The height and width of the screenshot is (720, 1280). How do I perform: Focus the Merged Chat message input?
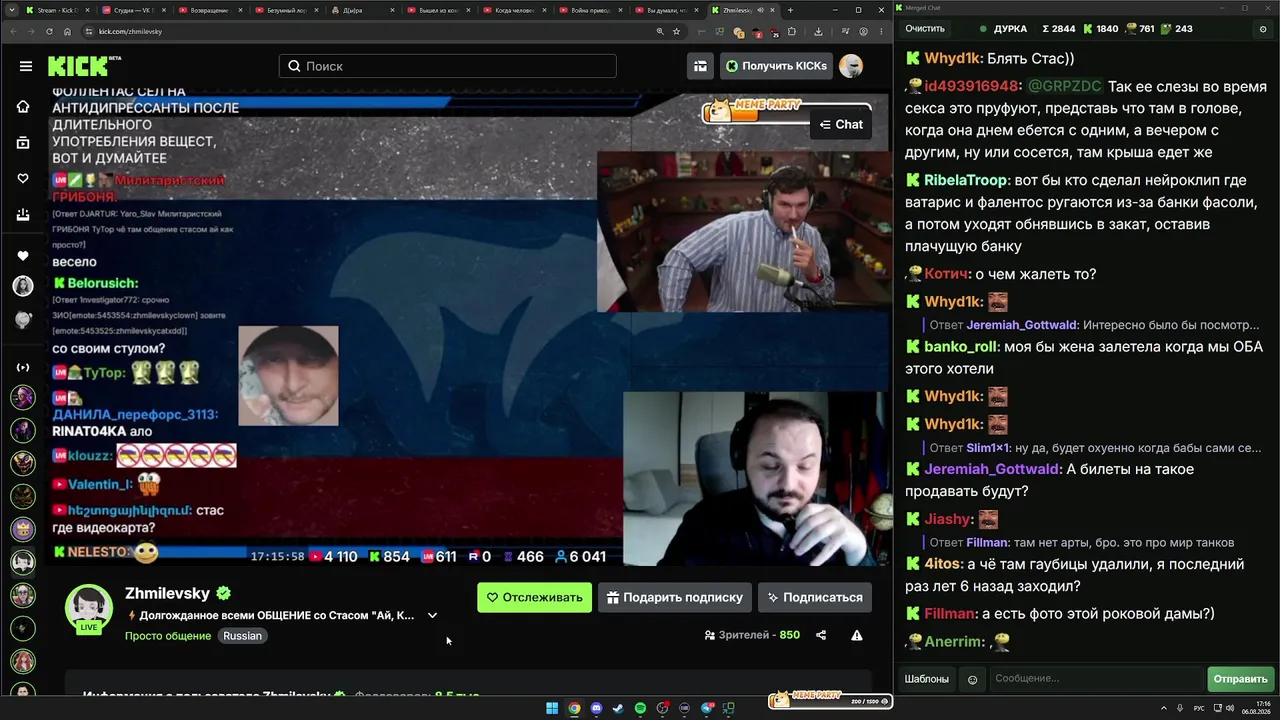coord(1096,679)
